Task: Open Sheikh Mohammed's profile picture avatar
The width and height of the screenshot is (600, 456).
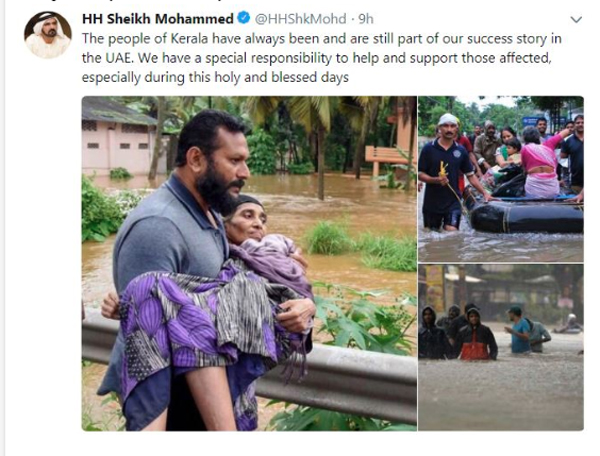Action: coord(47,35)
